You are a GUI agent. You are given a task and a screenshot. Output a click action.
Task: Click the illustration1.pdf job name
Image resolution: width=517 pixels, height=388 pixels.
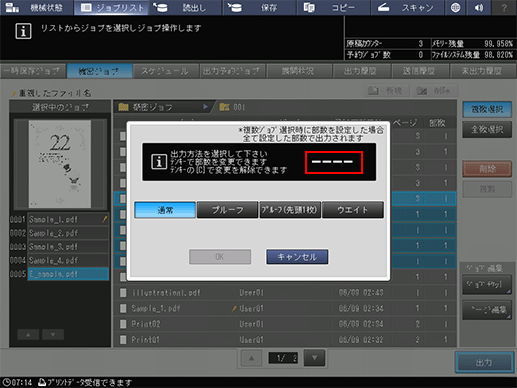tap(166, 293)
